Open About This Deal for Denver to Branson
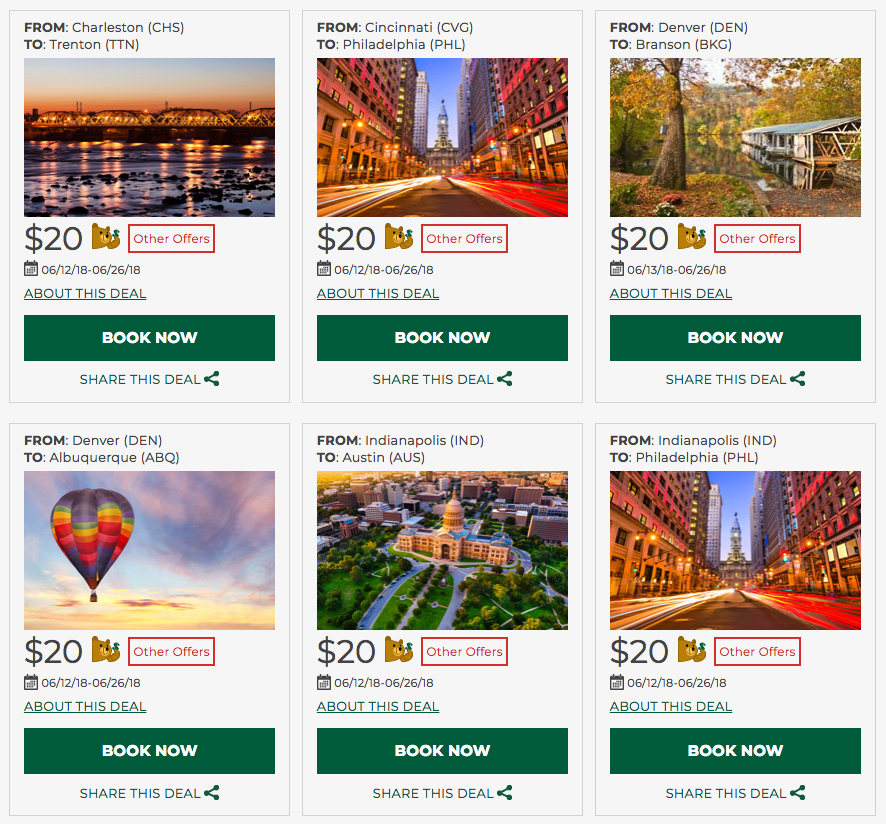This screenshot has height=824, width=886. click(x=671, y=294)
